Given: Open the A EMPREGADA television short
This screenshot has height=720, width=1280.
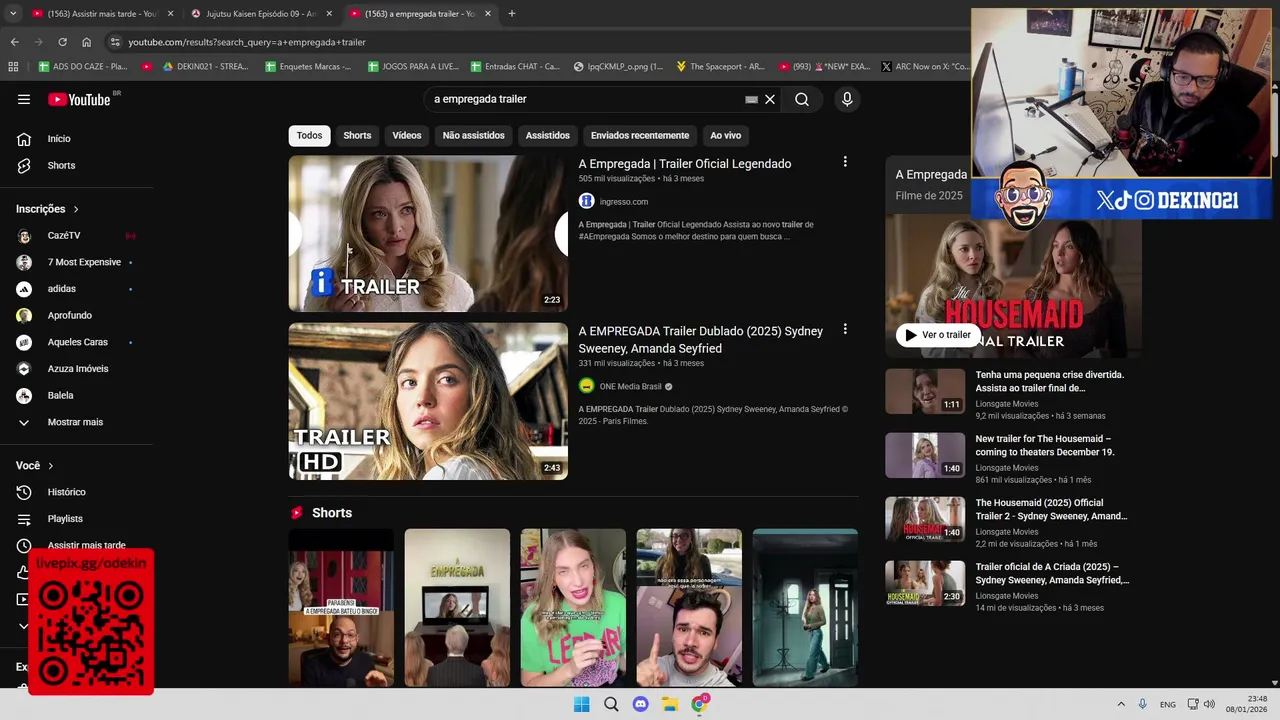Looking at the screenshot, I should click(457, 607).
